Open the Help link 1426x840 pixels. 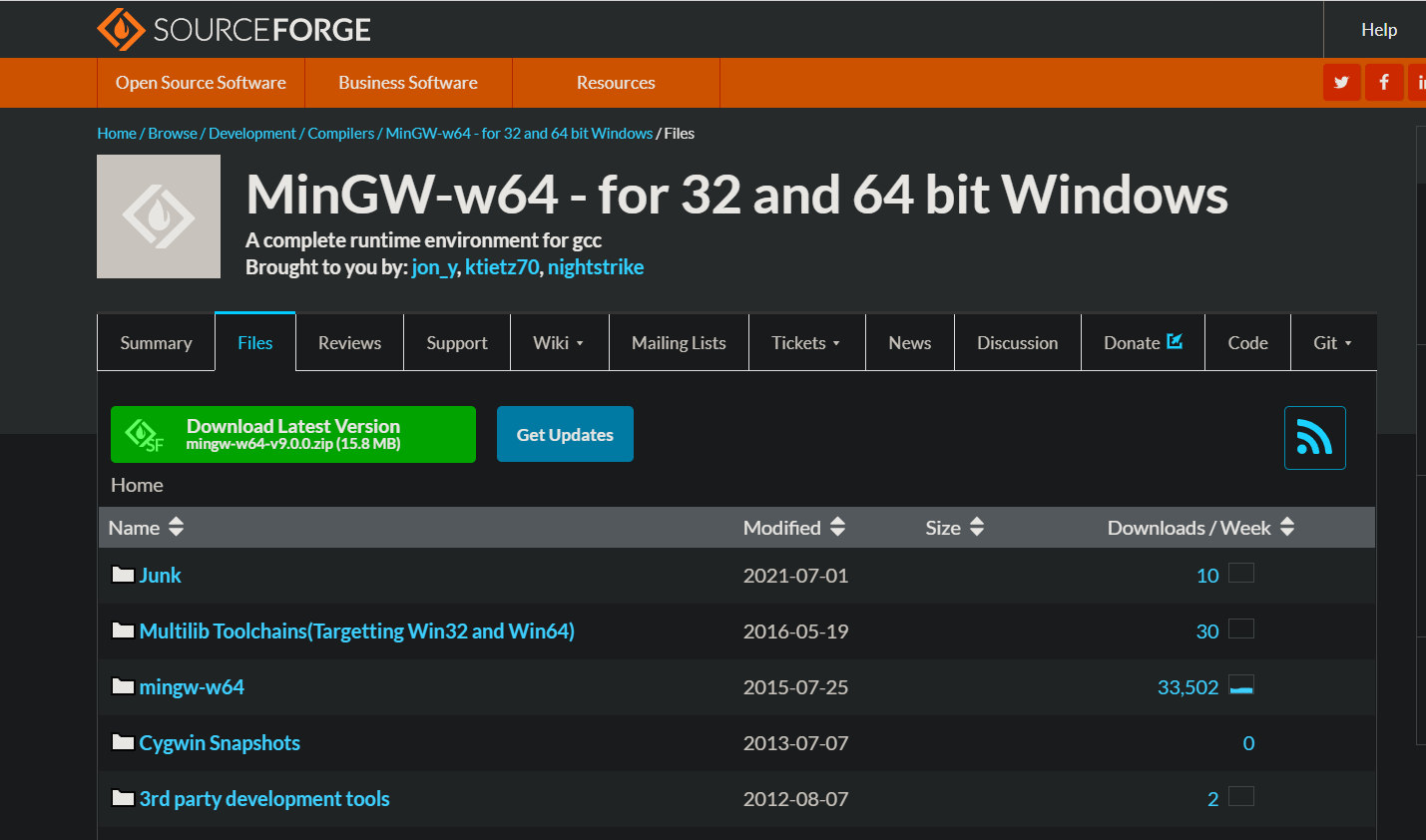[x=1379, y=30]
